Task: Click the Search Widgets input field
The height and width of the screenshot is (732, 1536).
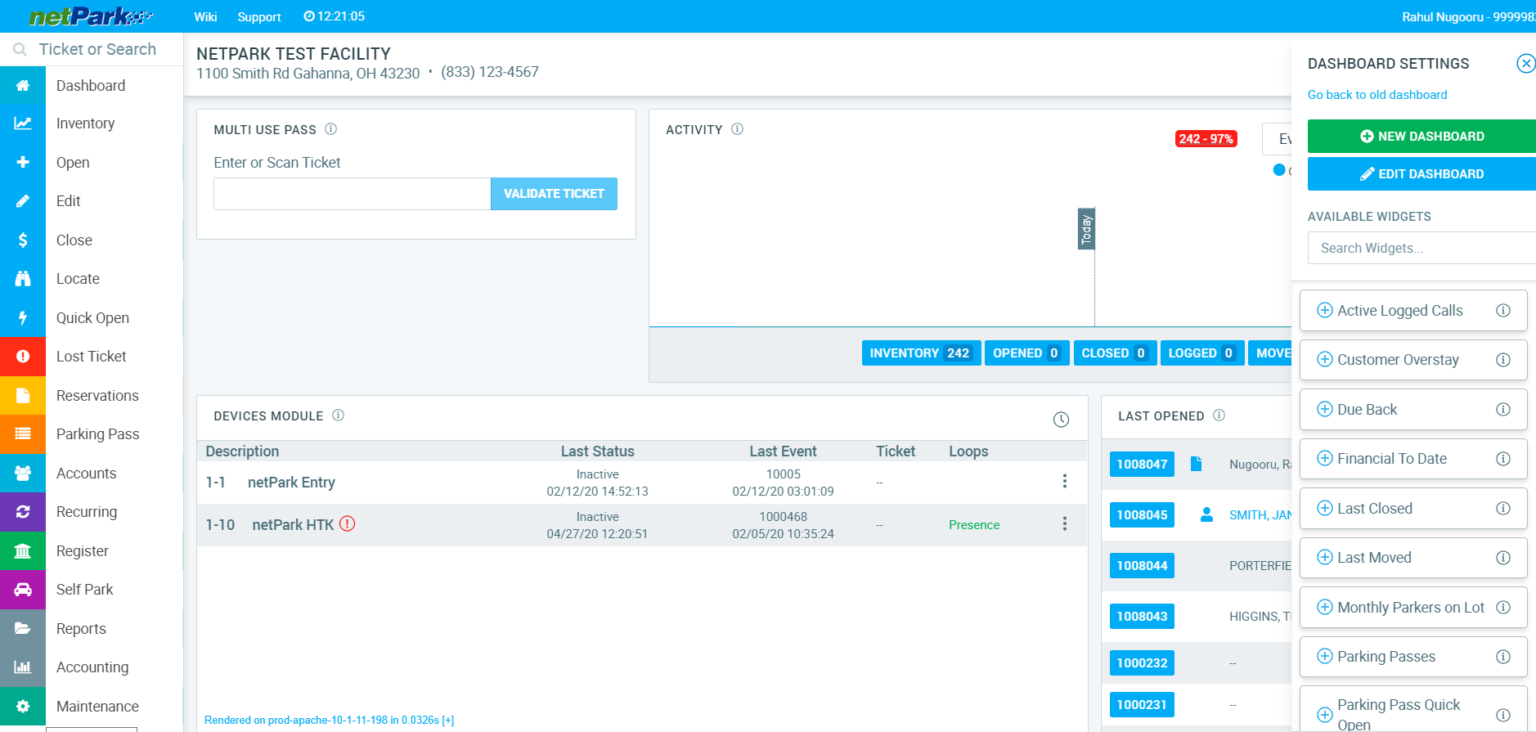Action: (x=1421, y=248)
